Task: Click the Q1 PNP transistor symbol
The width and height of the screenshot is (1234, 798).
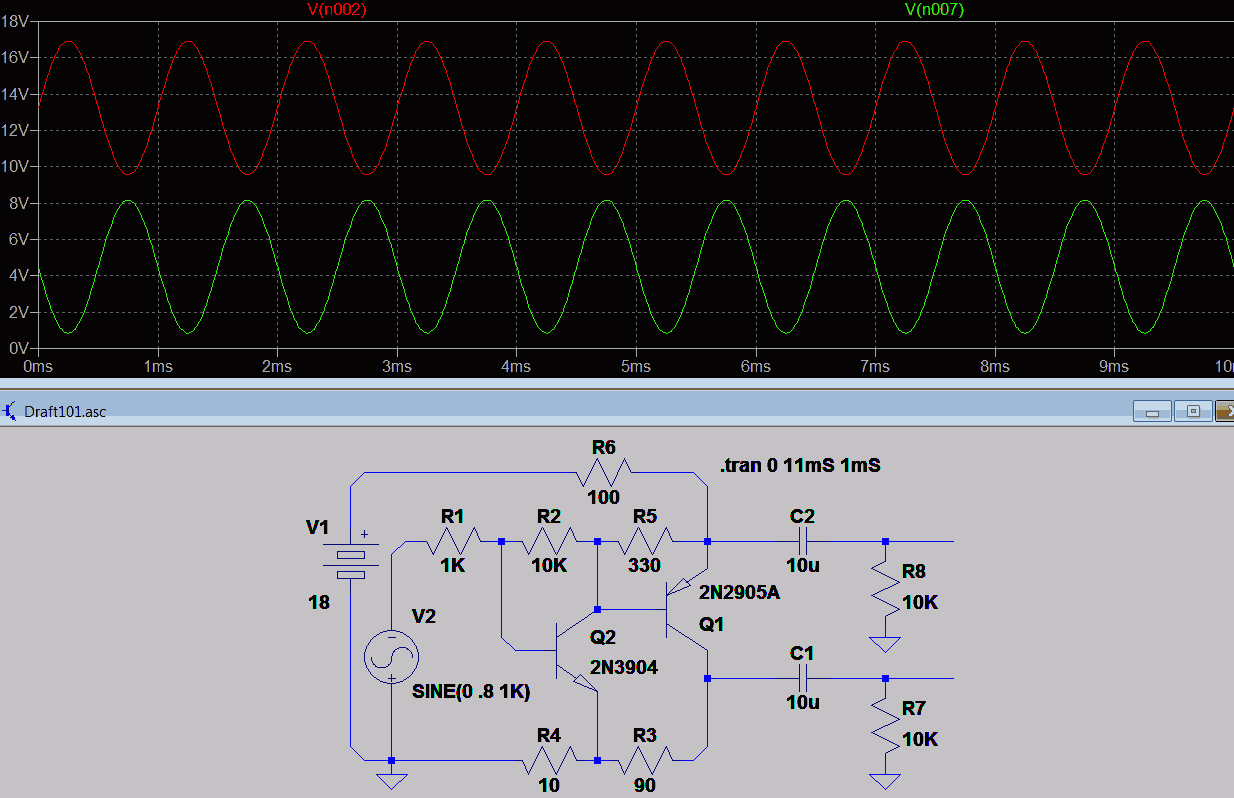Action: [685, 610]
